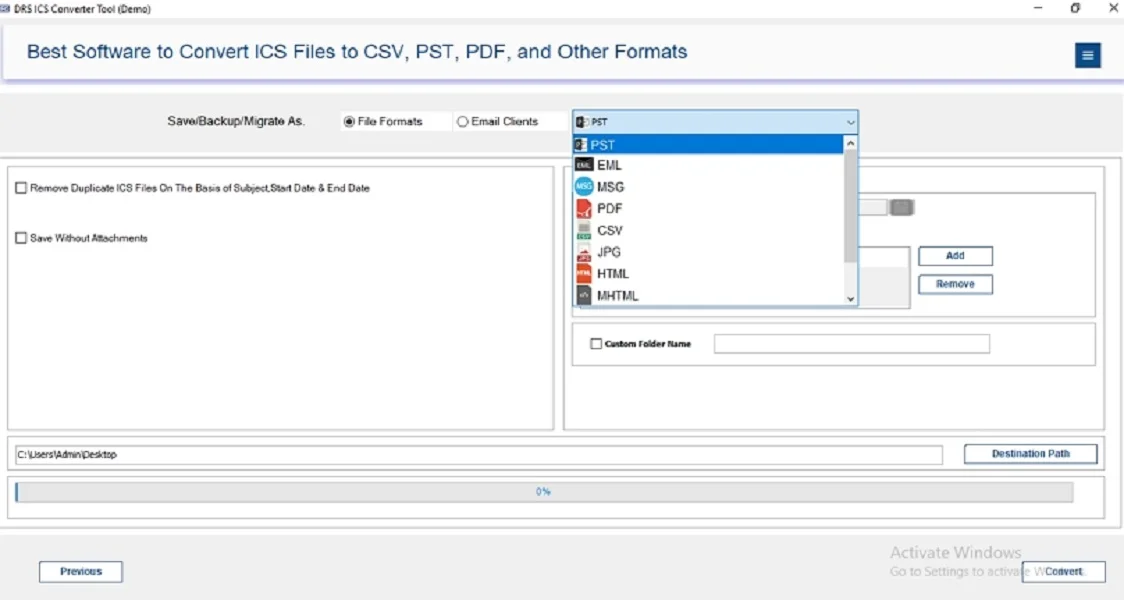The height and width of the screenshot is (600, 1124).
Task: Open the Destination Path browser
Action: click(1030, 454)
